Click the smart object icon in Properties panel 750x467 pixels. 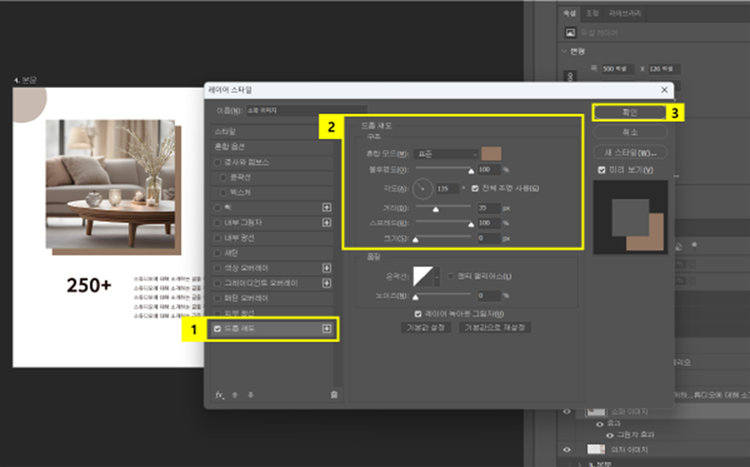tap(570, 33)
